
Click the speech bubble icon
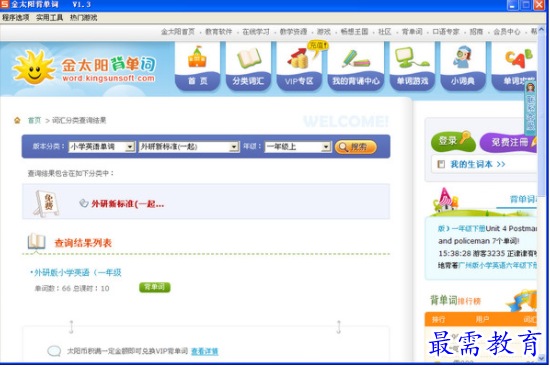[x=54, y=351]
